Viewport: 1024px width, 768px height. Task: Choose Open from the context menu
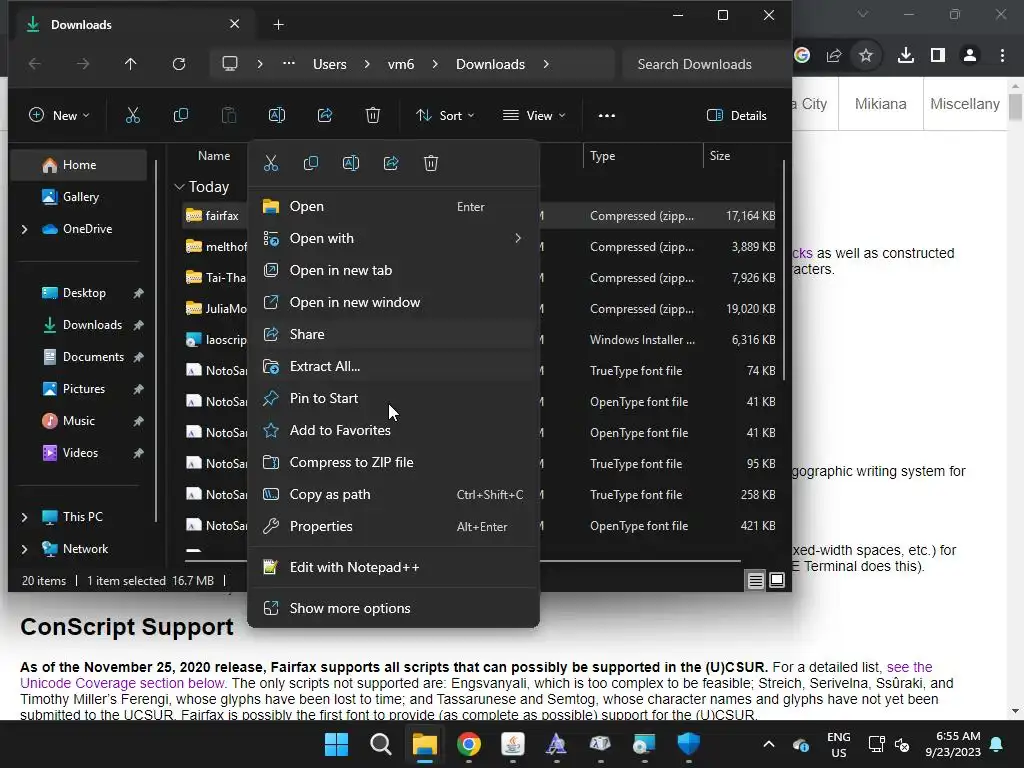click(x=394, y=206)
